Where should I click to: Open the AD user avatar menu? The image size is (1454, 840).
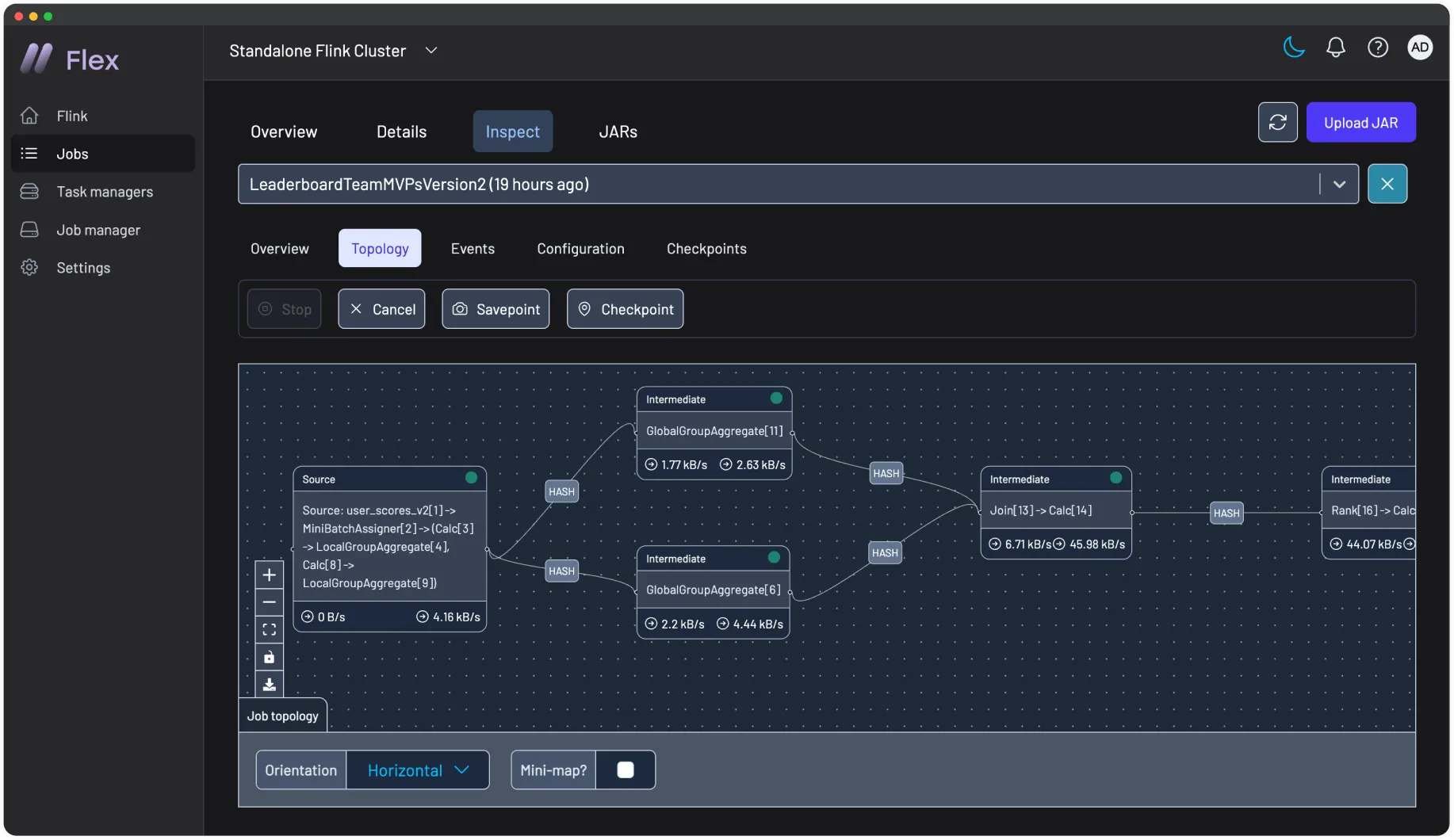[1420, 48]
